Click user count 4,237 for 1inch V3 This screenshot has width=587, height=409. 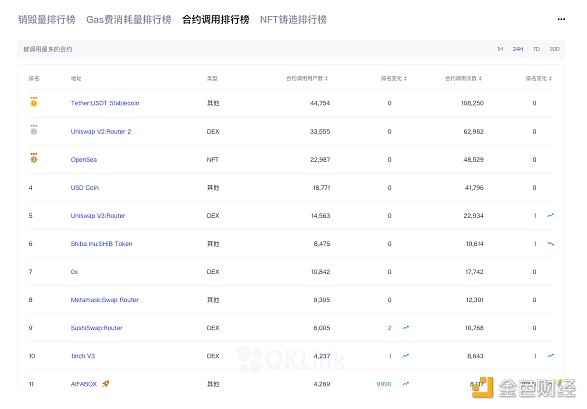[322, 356]
